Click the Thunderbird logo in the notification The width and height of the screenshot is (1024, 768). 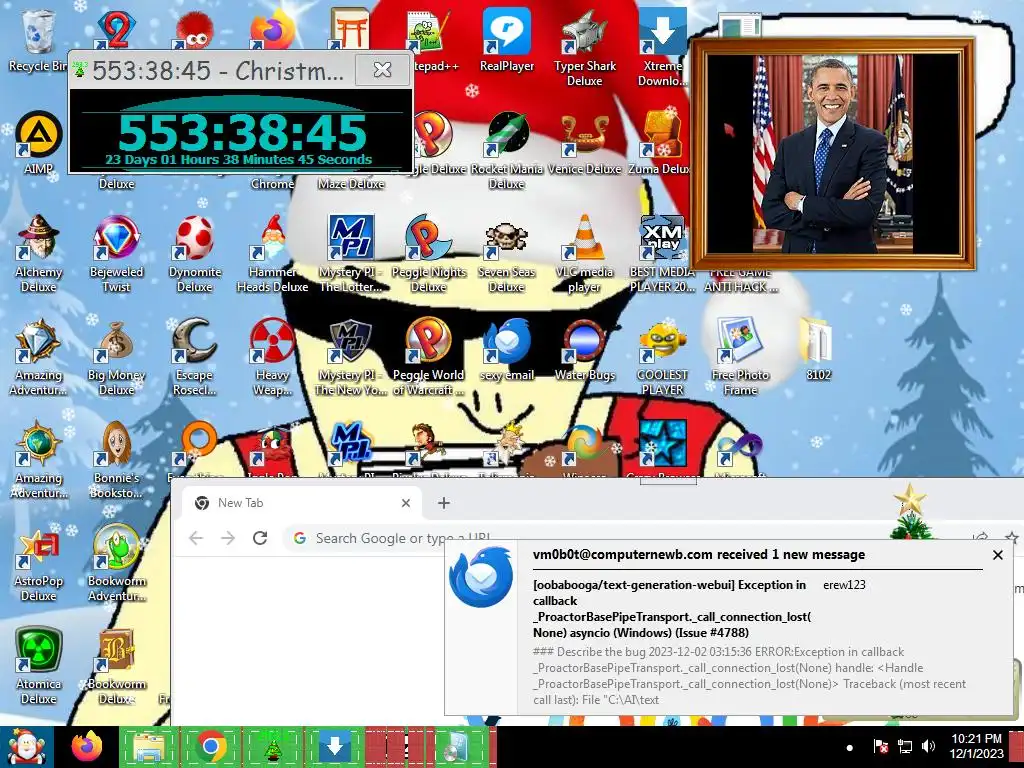click(481, 577)
